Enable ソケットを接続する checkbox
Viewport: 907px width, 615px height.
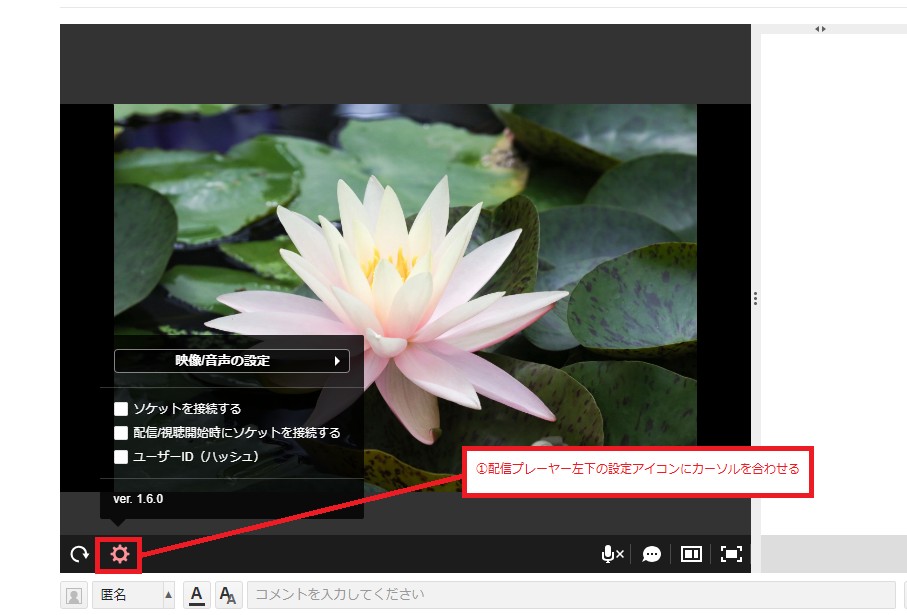tap(121, 409)
